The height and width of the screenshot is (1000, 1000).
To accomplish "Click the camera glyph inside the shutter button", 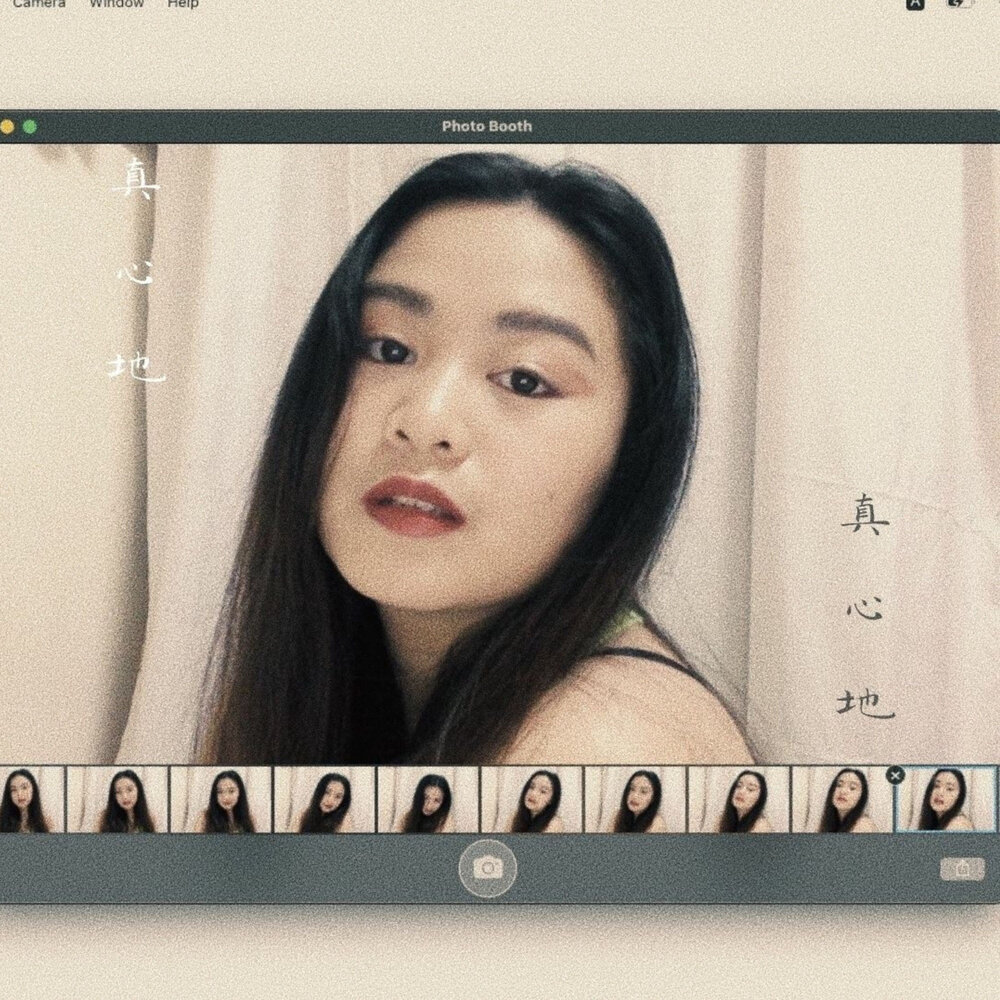I will point(486,868).
